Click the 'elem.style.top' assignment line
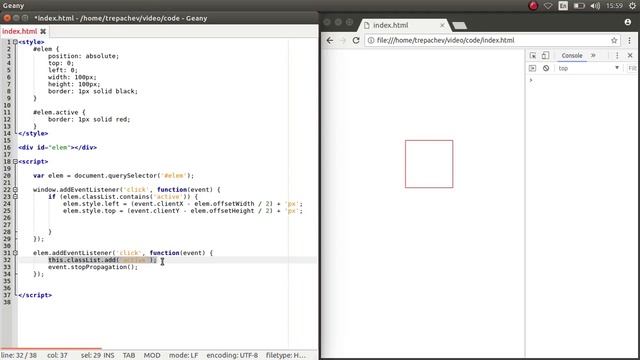Viewport: 640px width, 360px height. click(183, 211)
